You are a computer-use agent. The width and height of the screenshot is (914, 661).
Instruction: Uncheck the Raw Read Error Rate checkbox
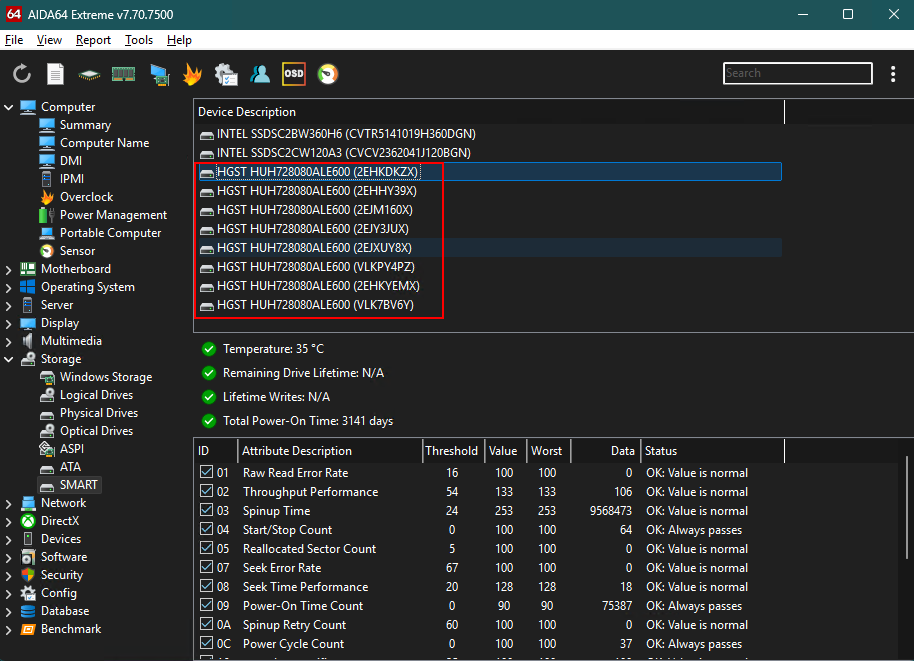(x=206, y=473)
